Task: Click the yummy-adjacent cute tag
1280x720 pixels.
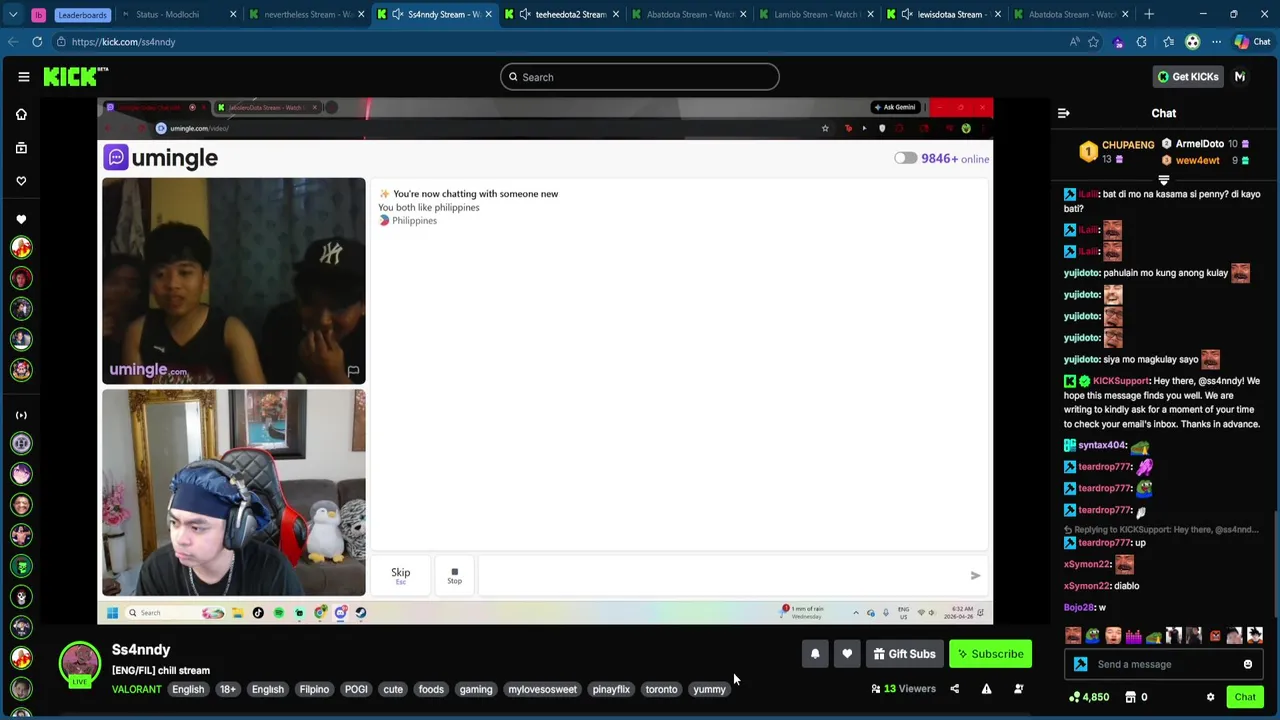Action: point(393,689)
